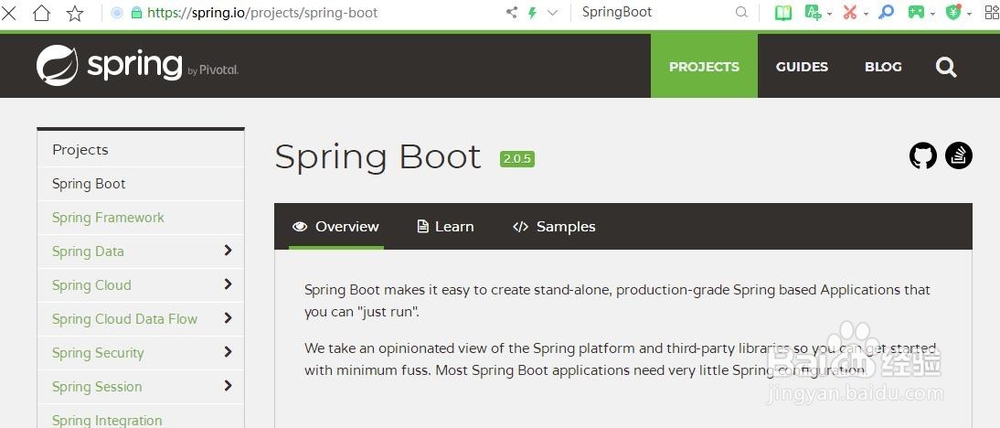Image resolution: width=1000 pixels, height=428 pixels.
Task: Open the Spring Integration sidebar link
Action: point(107,420)
